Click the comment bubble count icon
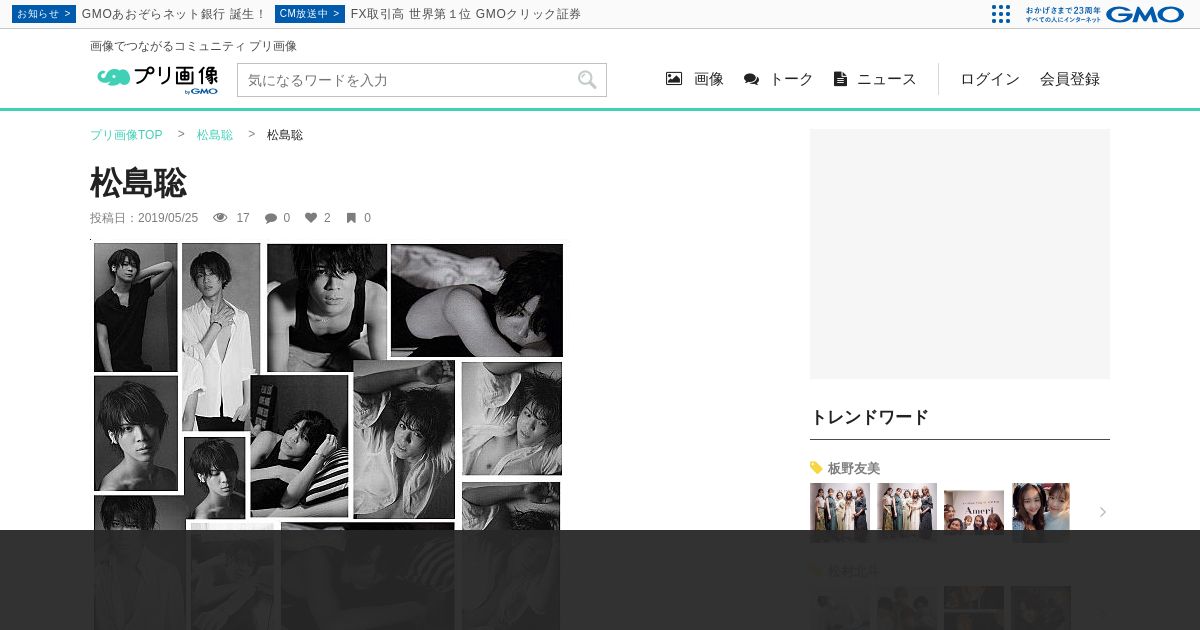The width and height of the screenshot is (1200, 630). pos(271,218)
